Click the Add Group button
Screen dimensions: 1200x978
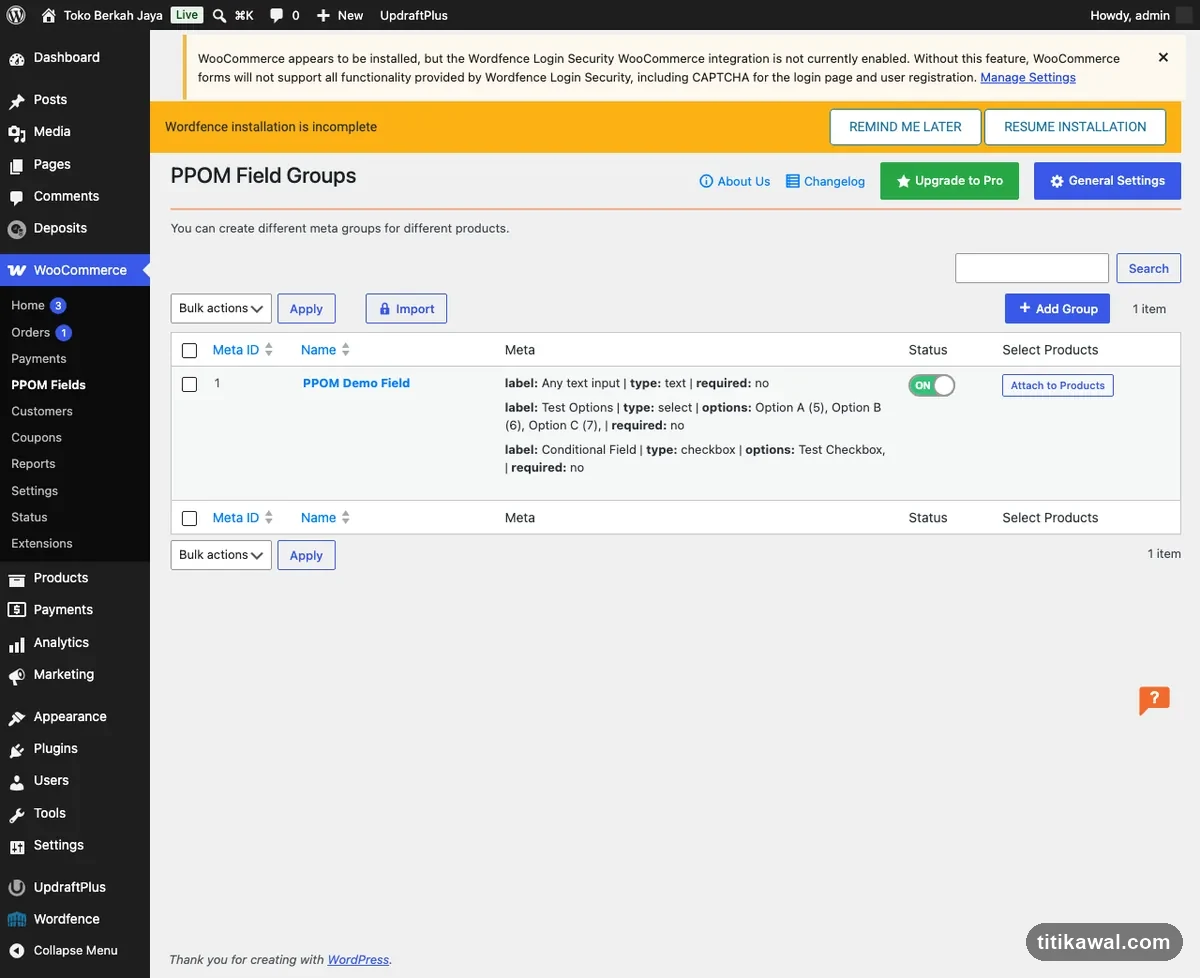(x=1057, y=309)
